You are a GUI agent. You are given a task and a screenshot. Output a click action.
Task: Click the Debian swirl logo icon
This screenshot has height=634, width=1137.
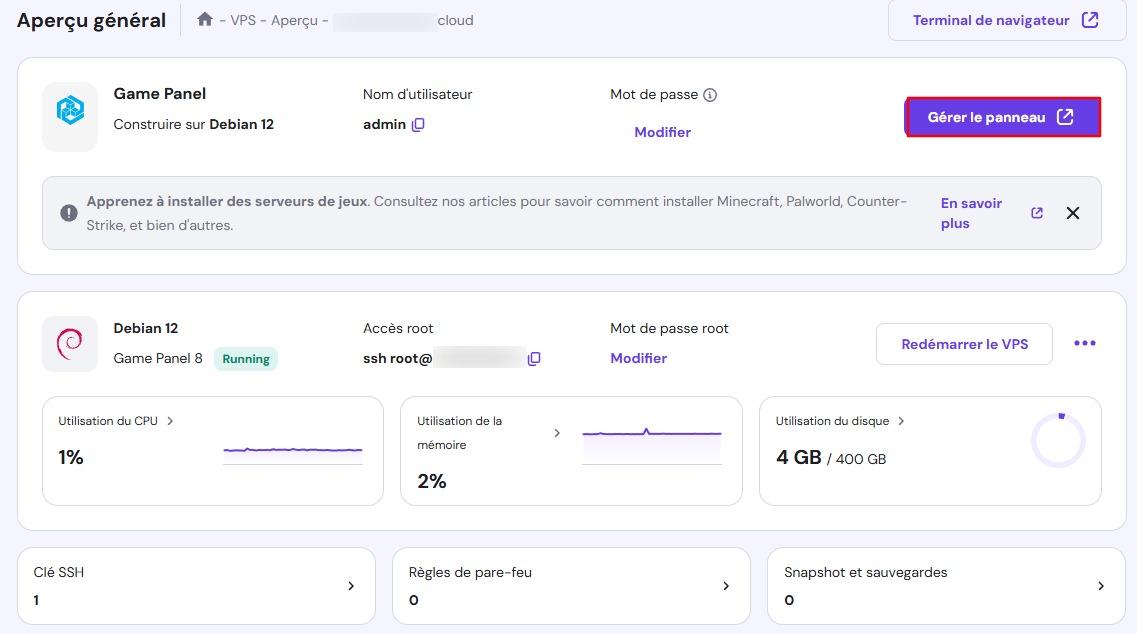[x=70, y=343]
